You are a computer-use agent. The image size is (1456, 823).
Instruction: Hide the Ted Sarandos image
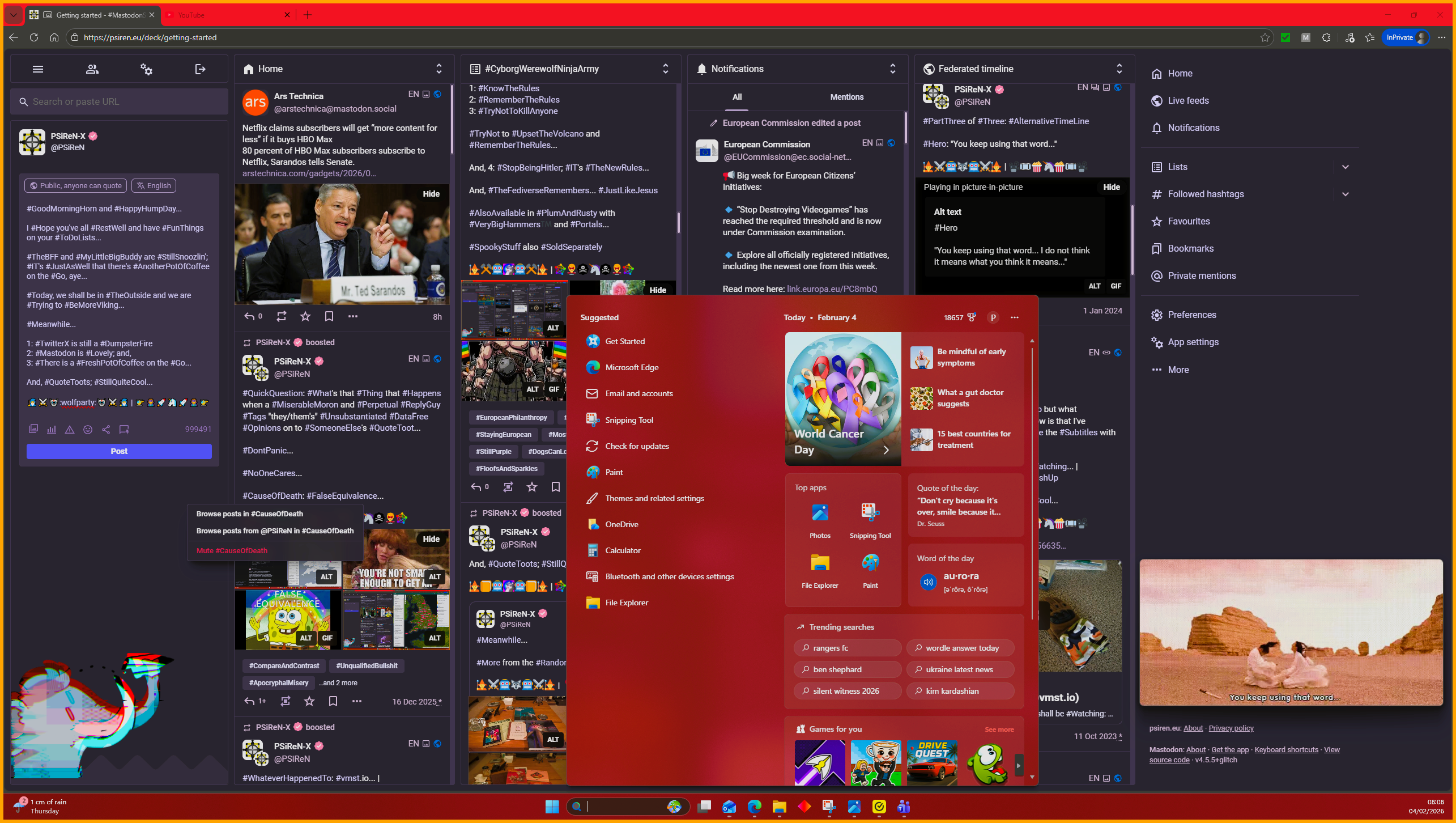click(431, 194)
